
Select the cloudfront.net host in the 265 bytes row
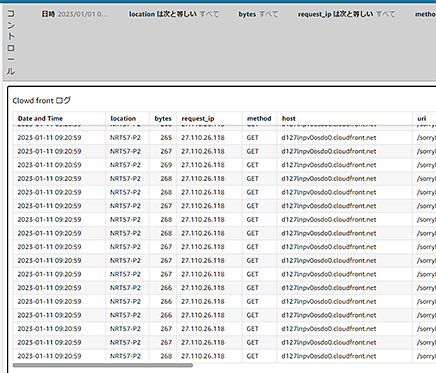329,138
